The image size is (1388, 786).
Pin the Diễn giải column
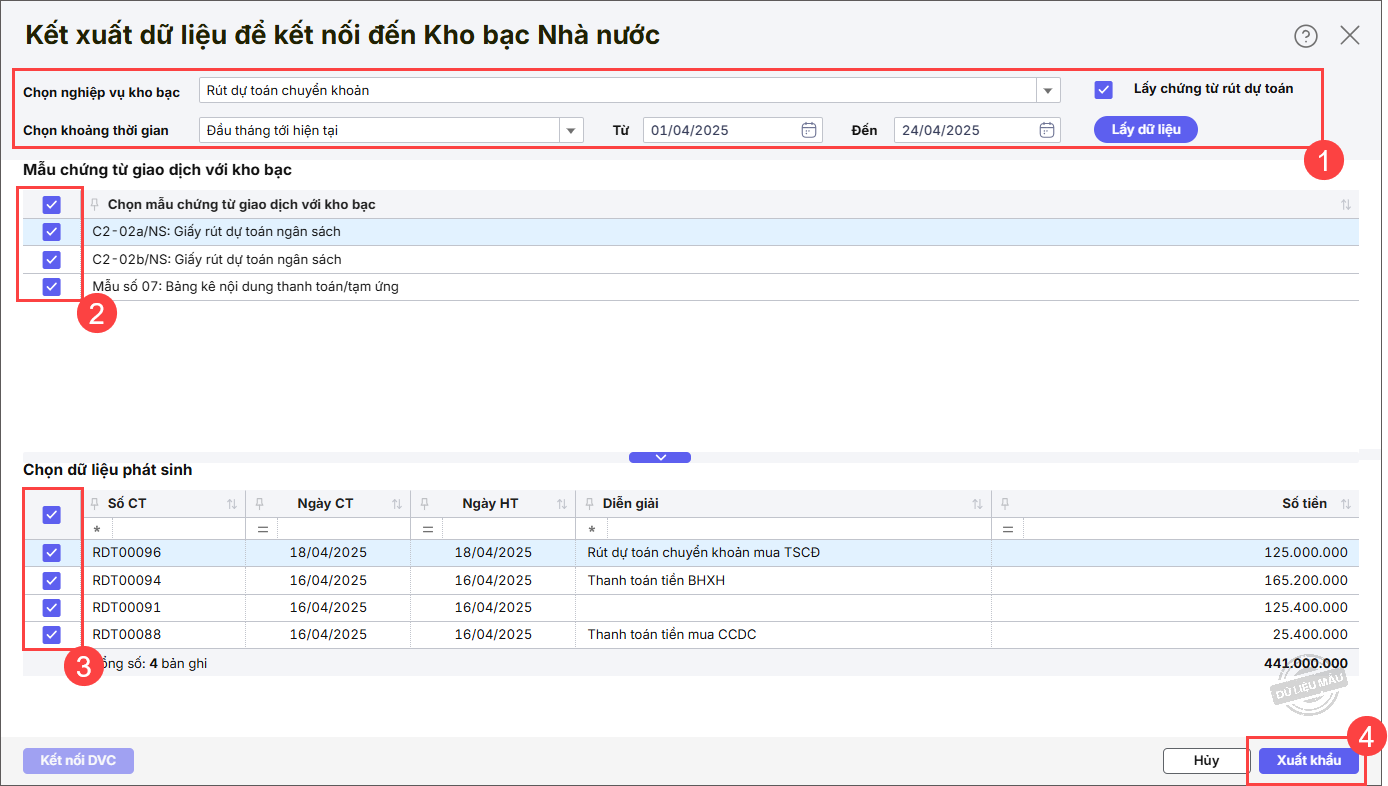[590, 504]
